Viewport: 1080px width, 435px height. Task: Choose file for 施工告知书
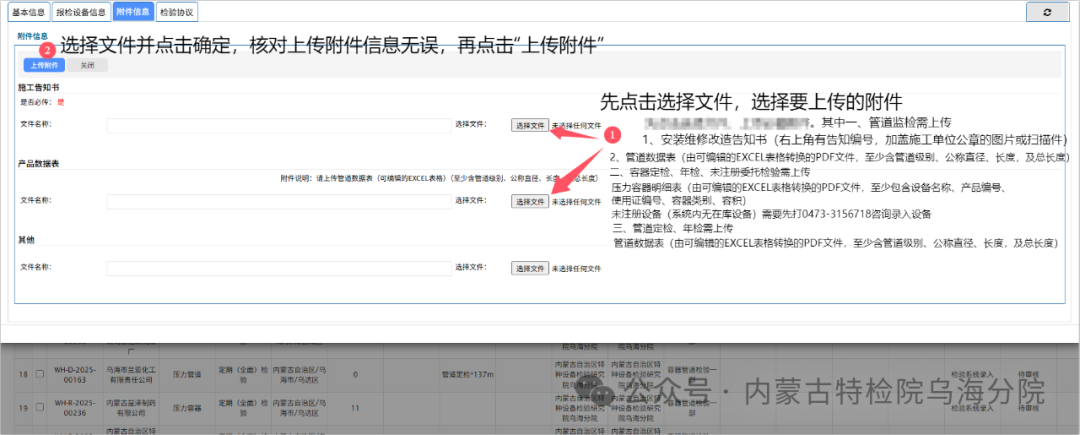coord(530,125)
